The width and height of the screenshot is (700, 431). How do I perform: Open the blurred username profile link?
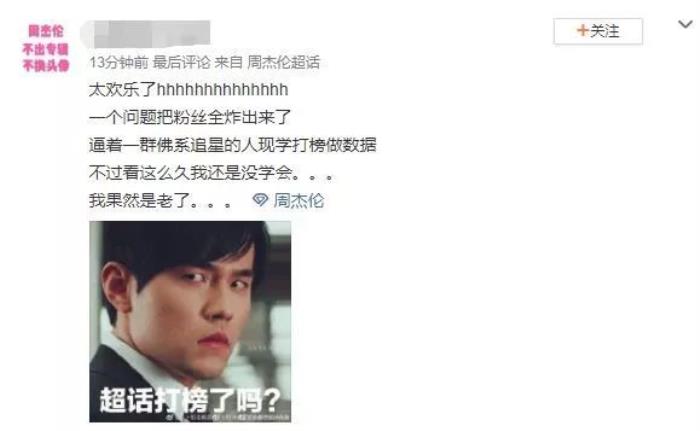(x=146, y=34)
